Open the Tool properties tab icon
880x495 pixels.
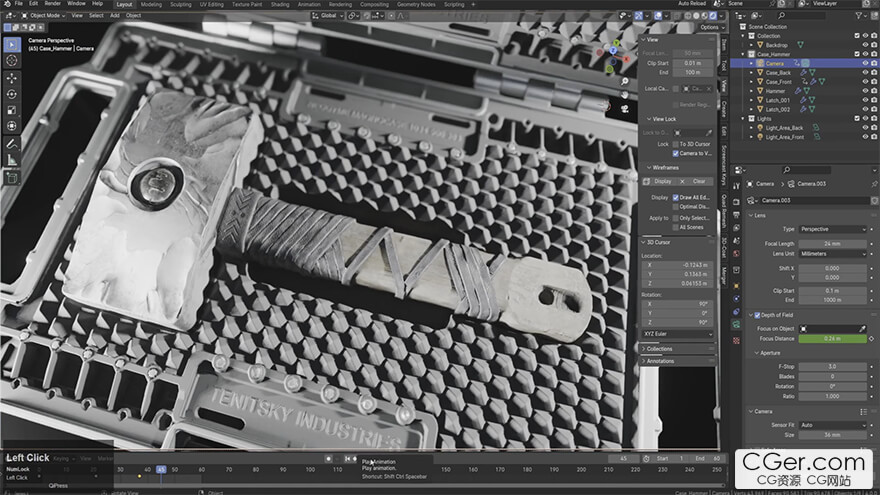(736, 186)
